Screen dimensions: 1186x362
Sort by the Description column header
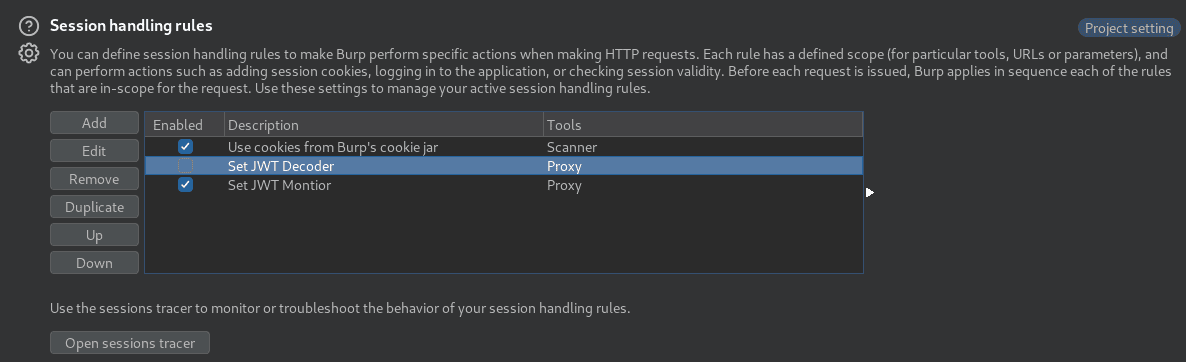(x=383, y=125)
